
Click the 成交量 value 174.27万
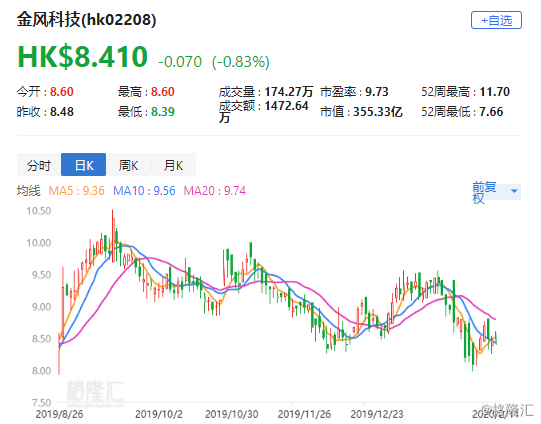pyautogui.click(x=289, y=92)
